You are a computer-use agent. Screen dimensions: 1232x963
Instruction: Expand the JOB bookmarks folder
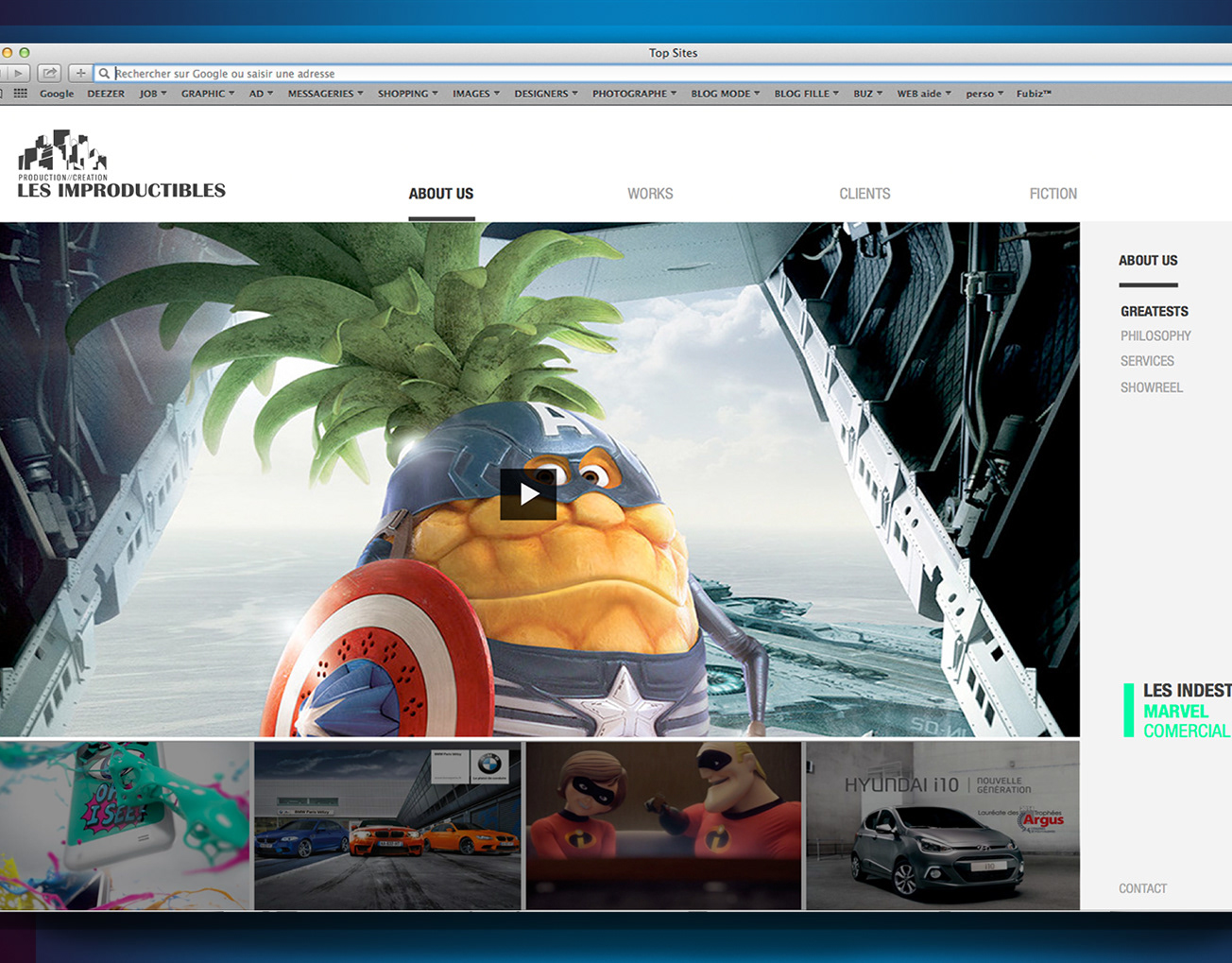(153, 94)
